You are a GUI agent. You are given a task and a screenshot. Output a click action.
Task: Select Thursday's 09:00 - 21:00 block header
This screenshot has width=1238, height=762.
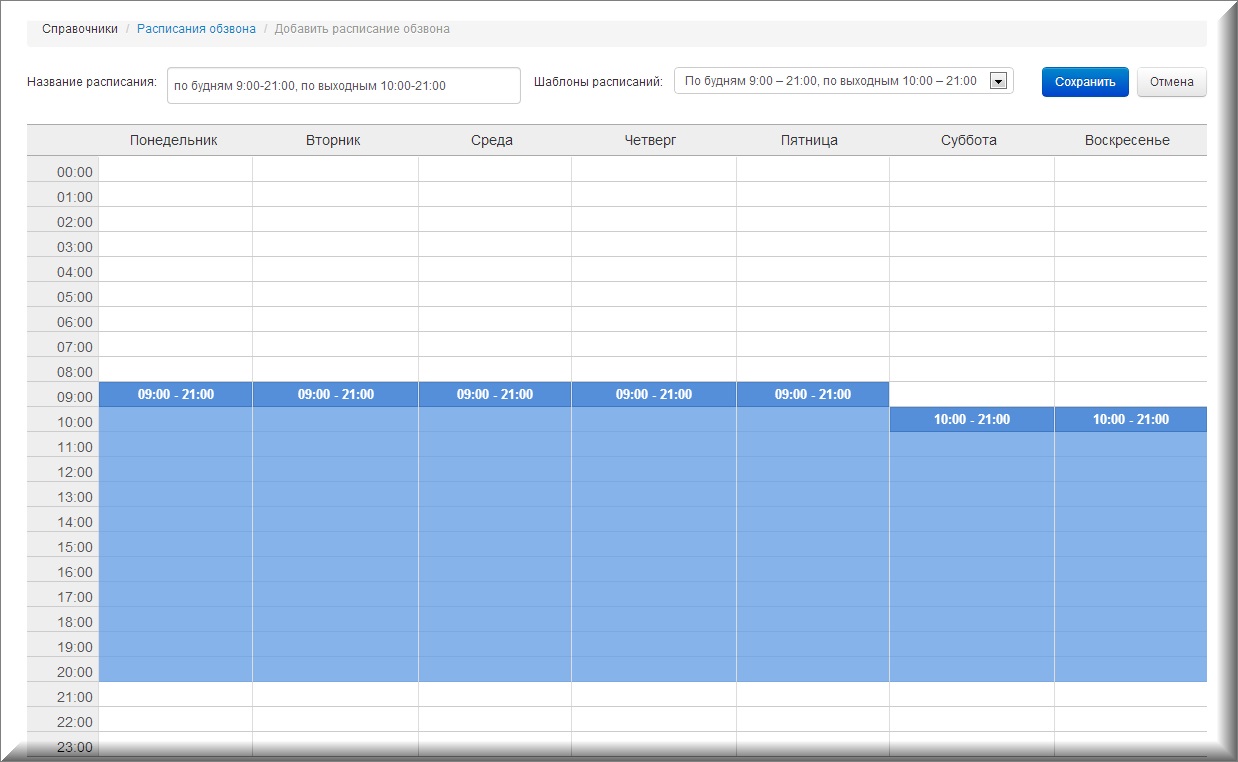653,394
